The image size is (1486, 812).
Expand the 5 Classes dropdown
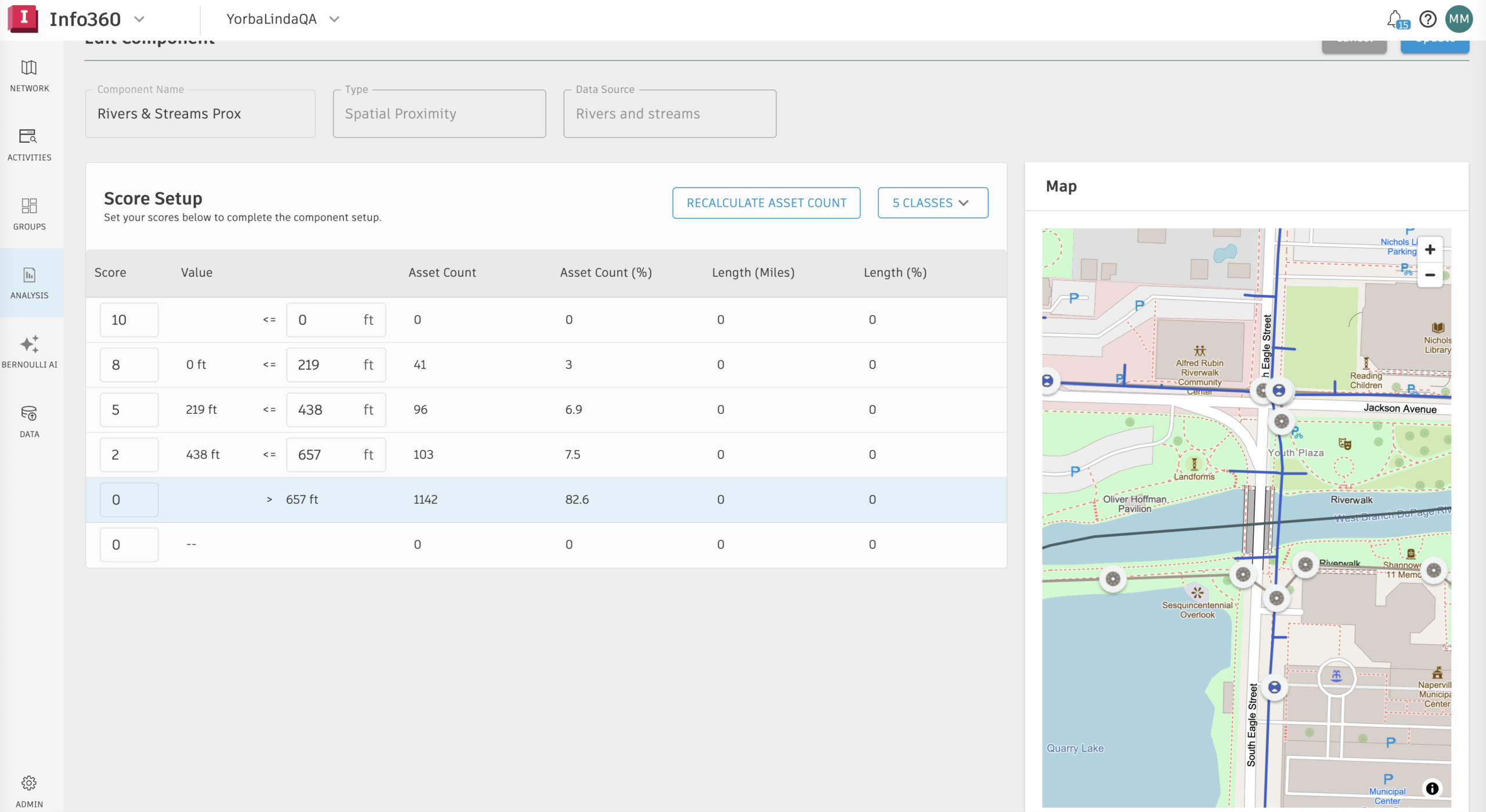click(932, 203)
